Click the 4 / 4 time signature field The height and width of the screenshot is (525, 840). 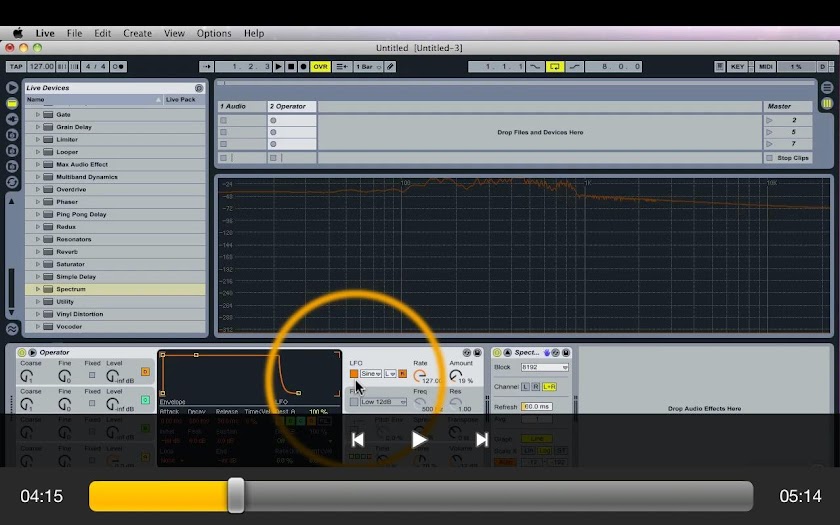click(x=96, y=66)
